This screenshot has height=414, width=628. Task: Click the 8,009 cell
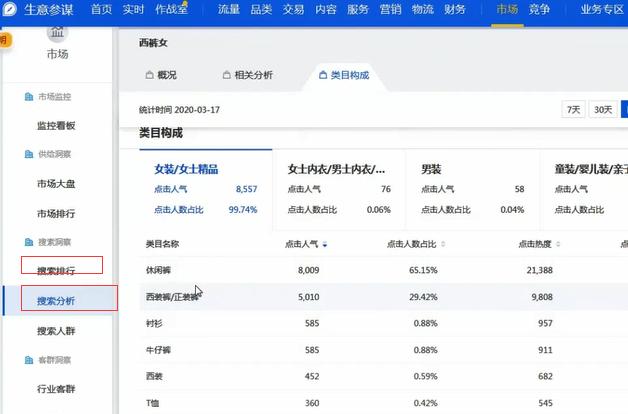(308, 270)
